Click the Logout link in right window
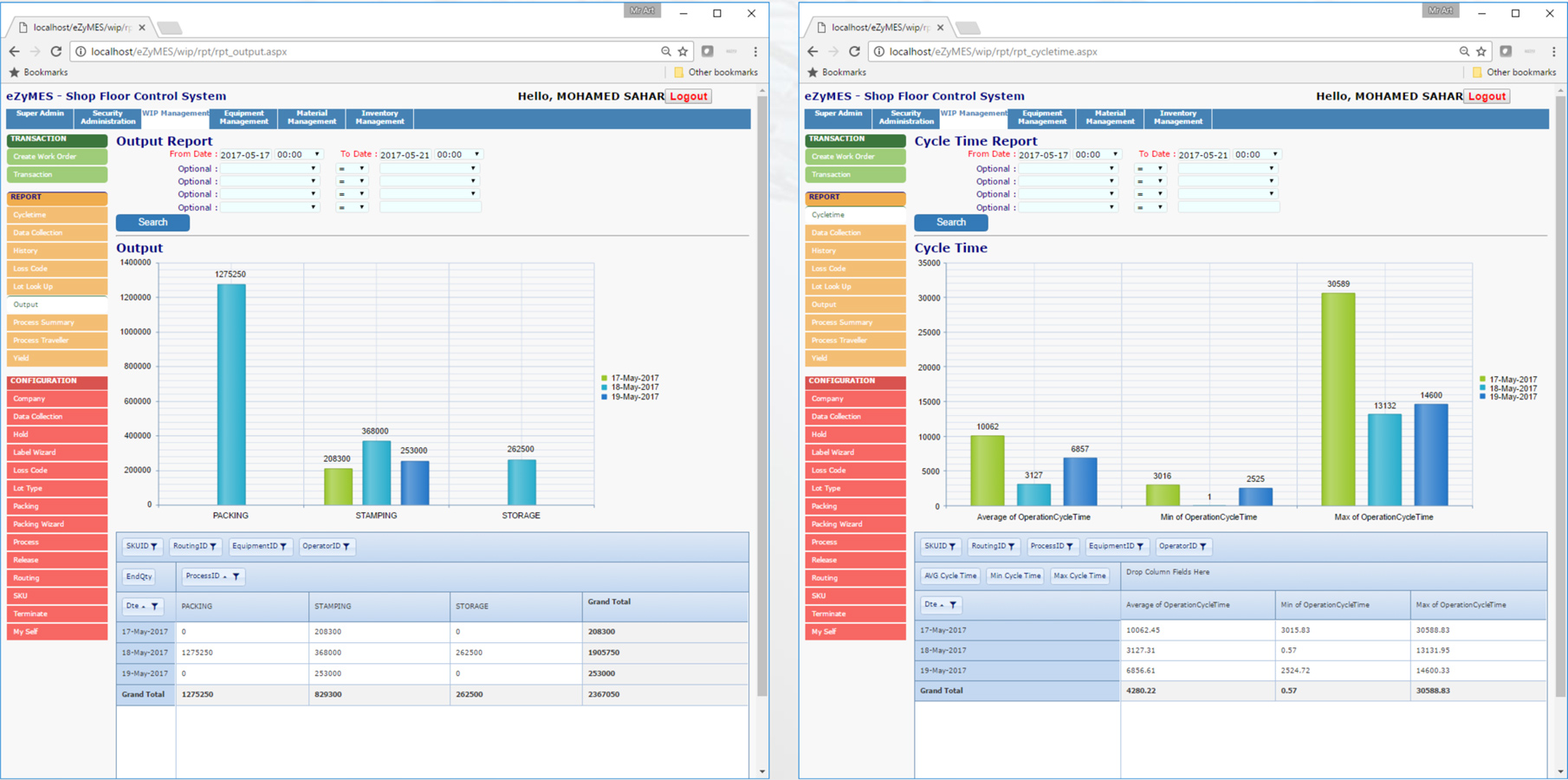 tap(1487, 96)
